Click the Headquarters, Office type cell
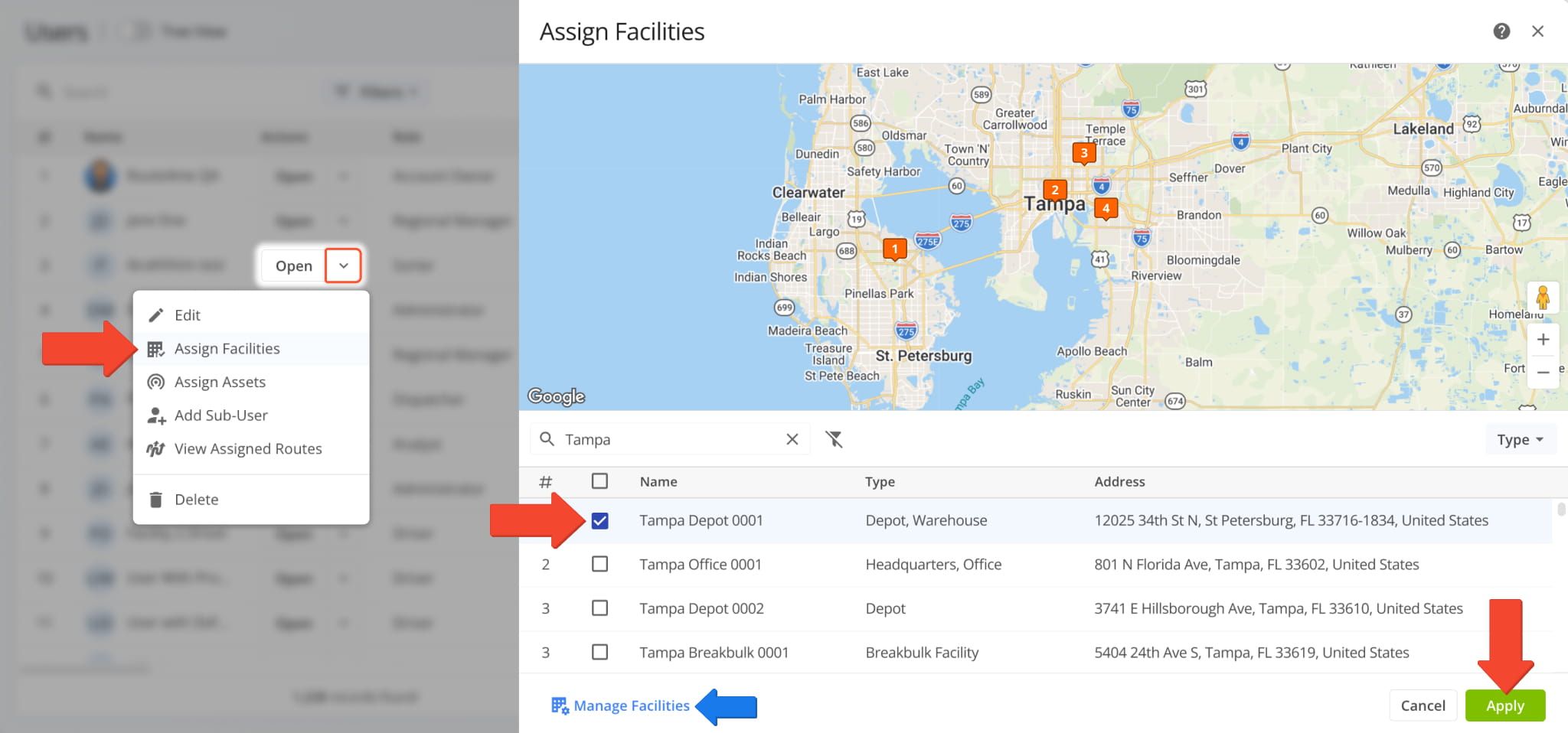 933,565
